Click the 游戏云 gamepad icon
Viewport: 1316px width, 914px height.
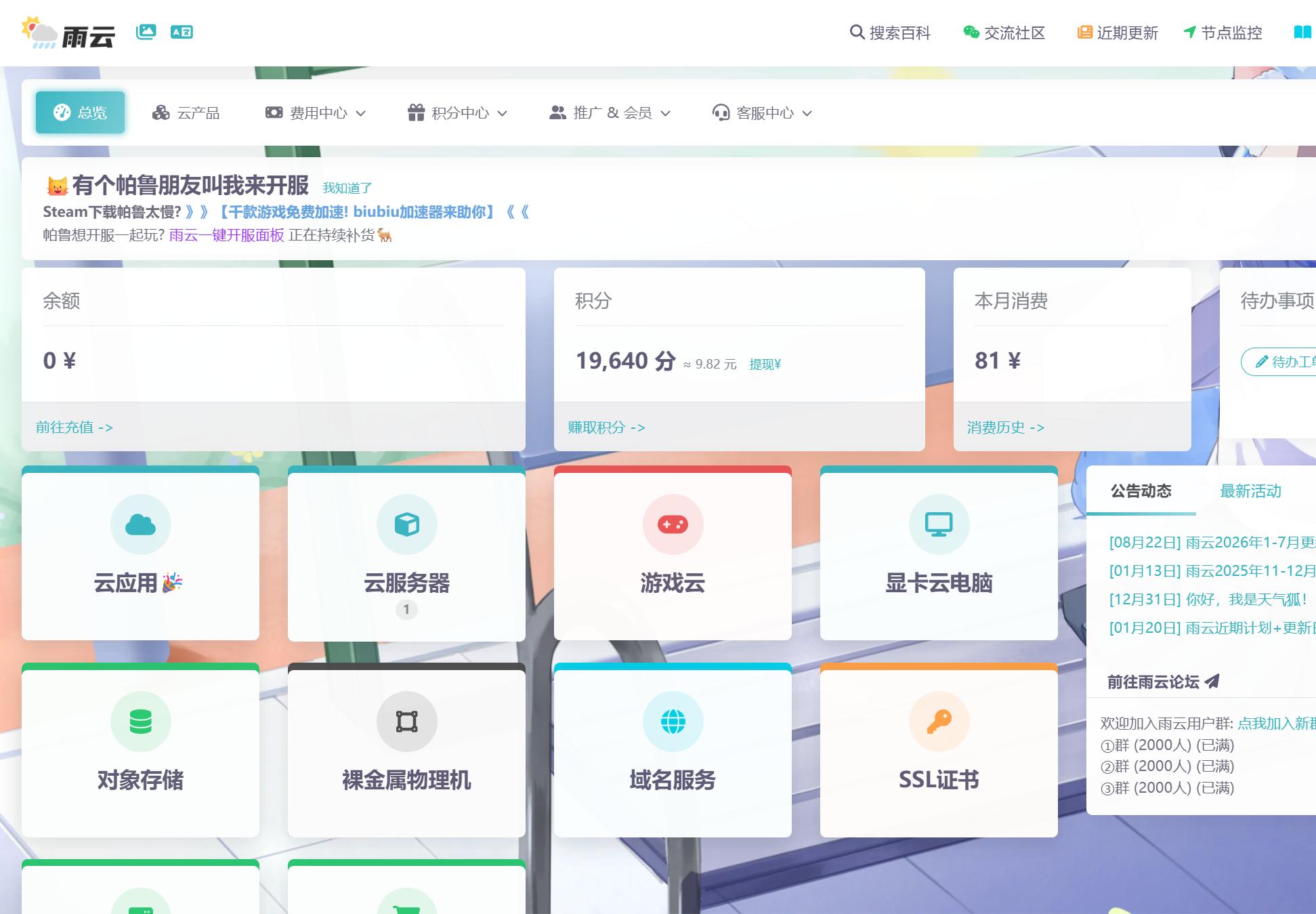(x=673, y=524)
